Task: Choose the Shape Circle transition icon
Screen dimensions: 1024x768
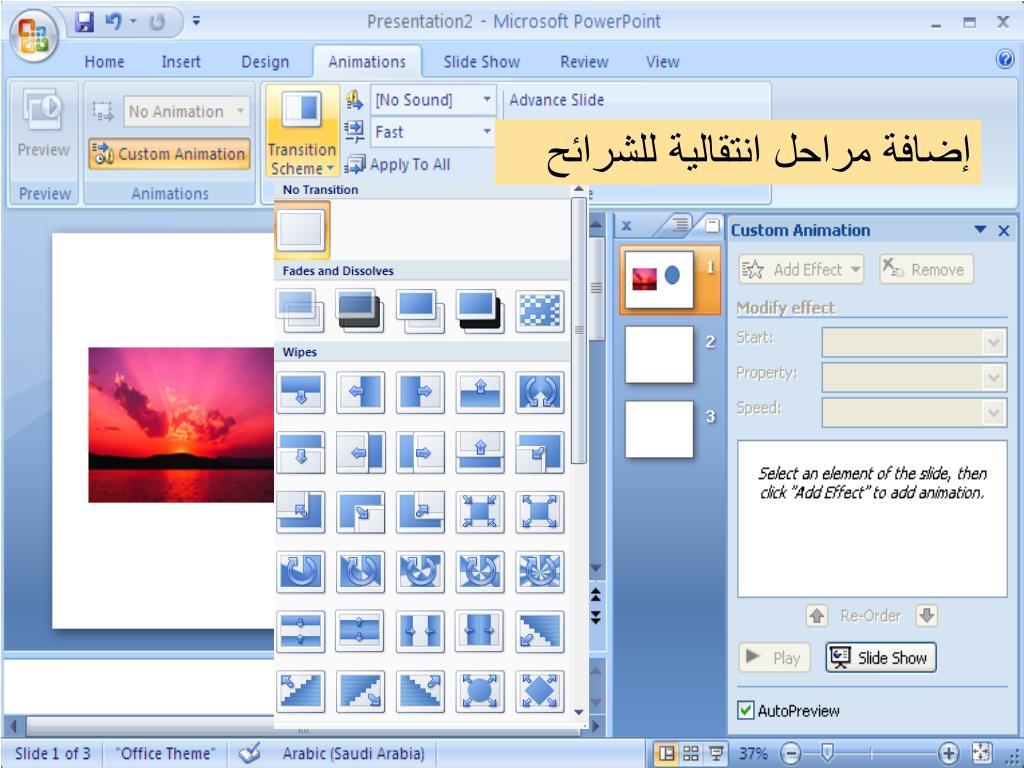Action: point(480,691)
